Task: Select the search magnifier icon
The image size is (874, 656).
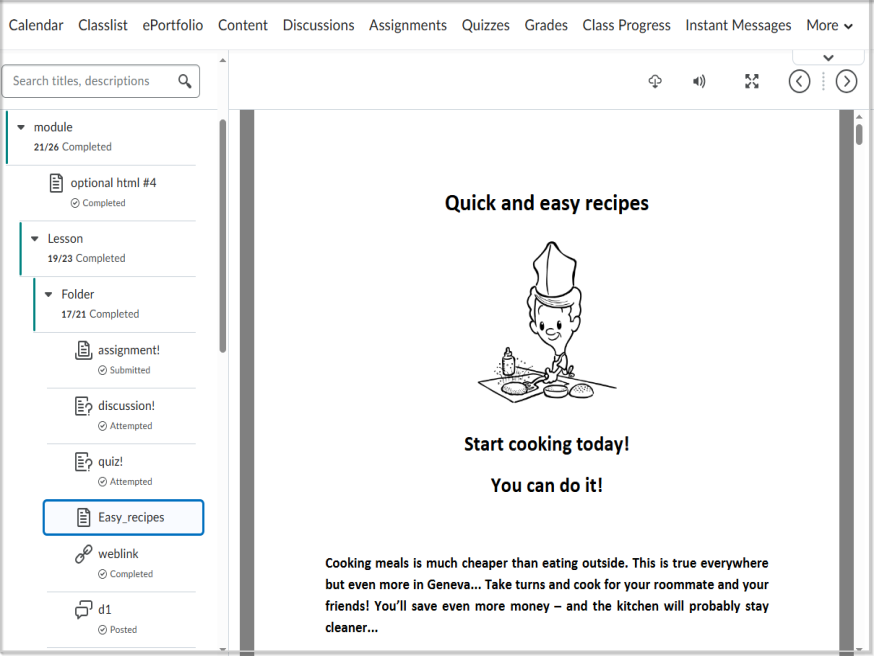Action: tap(185, 81)
